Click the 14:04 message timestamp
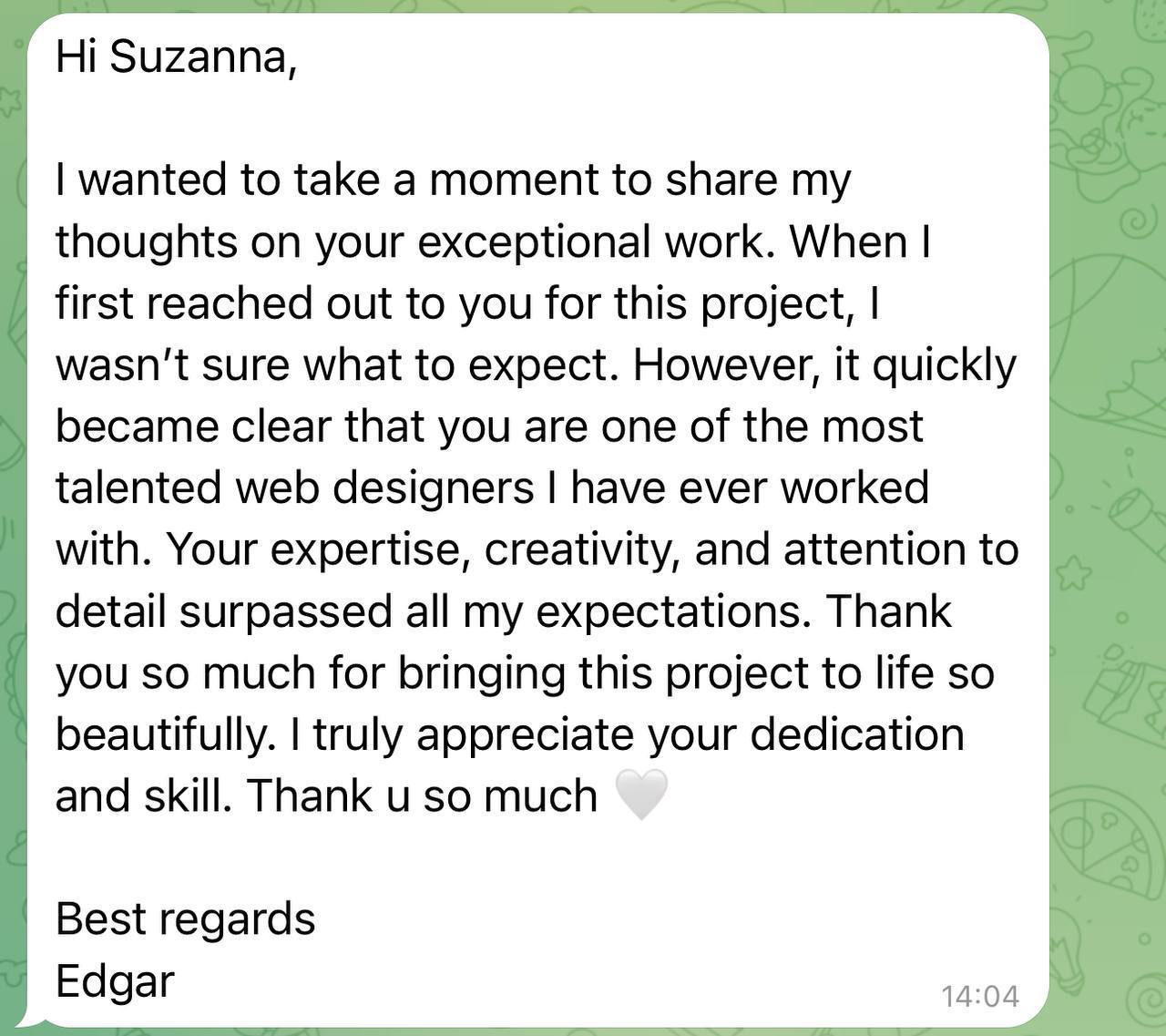1166x1036 pixels. pyautogui.click(x=979, y=996)
